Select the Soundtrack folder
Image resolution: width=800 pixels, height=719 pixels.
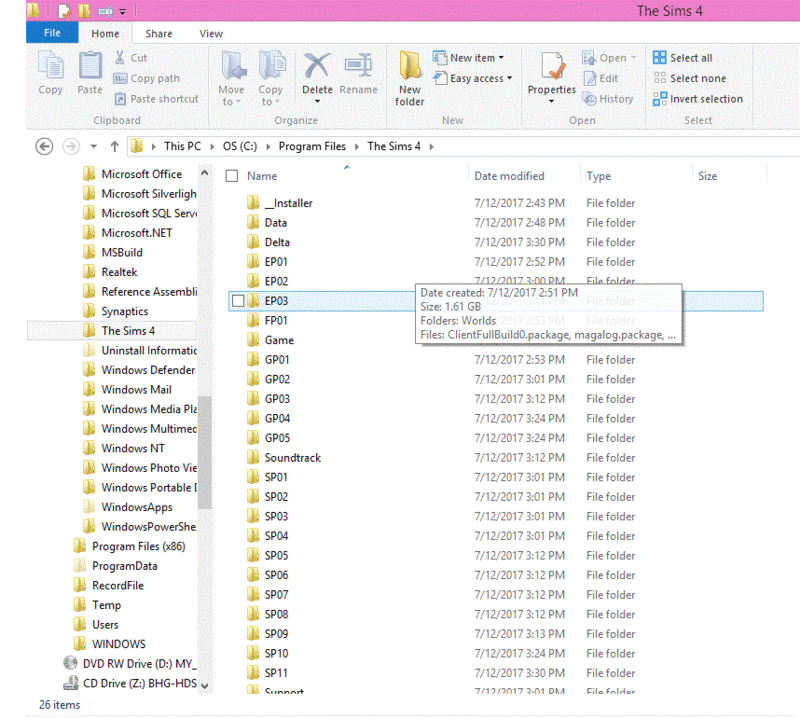pyautogui.click(x=292, y=458)
